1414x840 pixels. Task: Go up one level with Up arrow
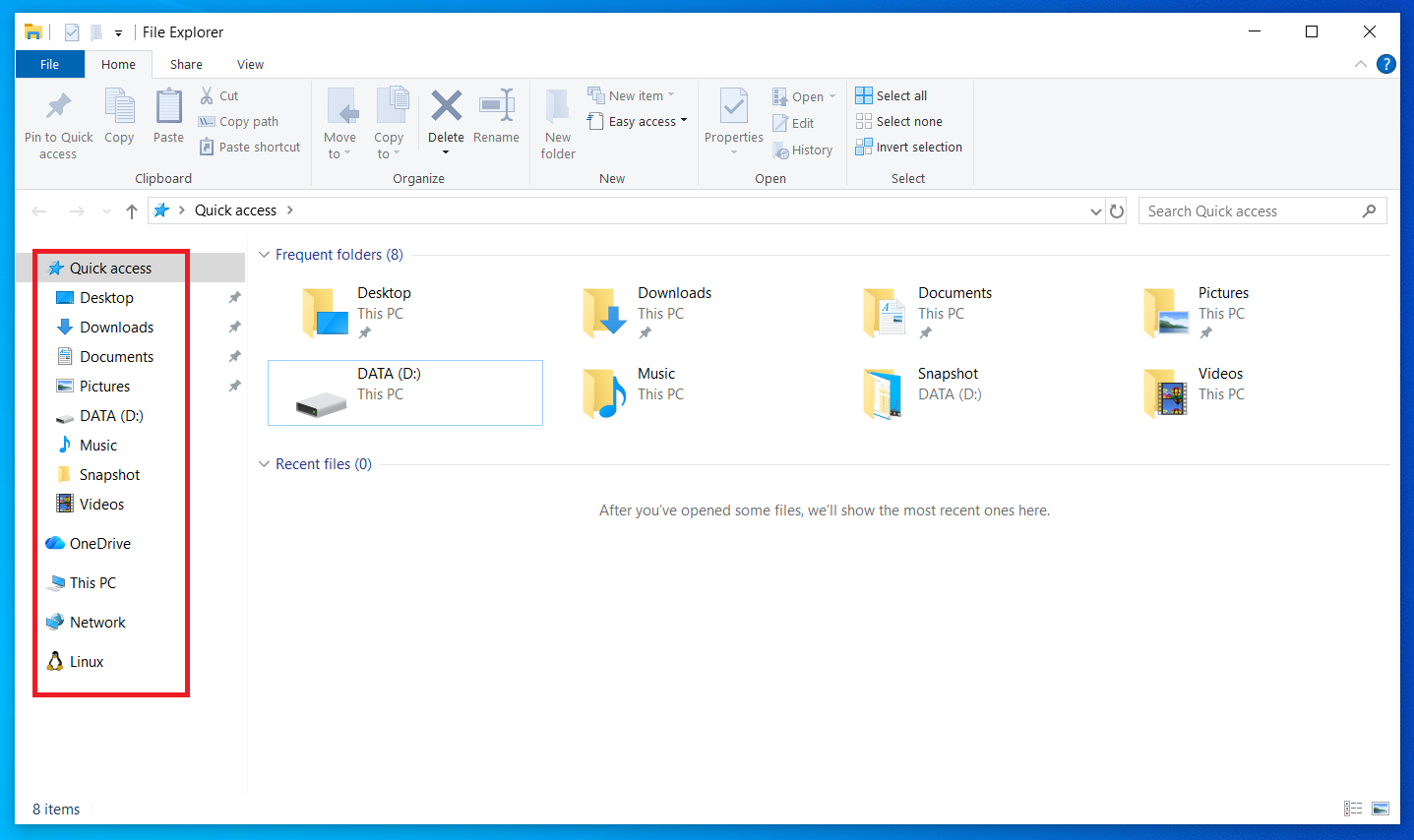(132, 210)
